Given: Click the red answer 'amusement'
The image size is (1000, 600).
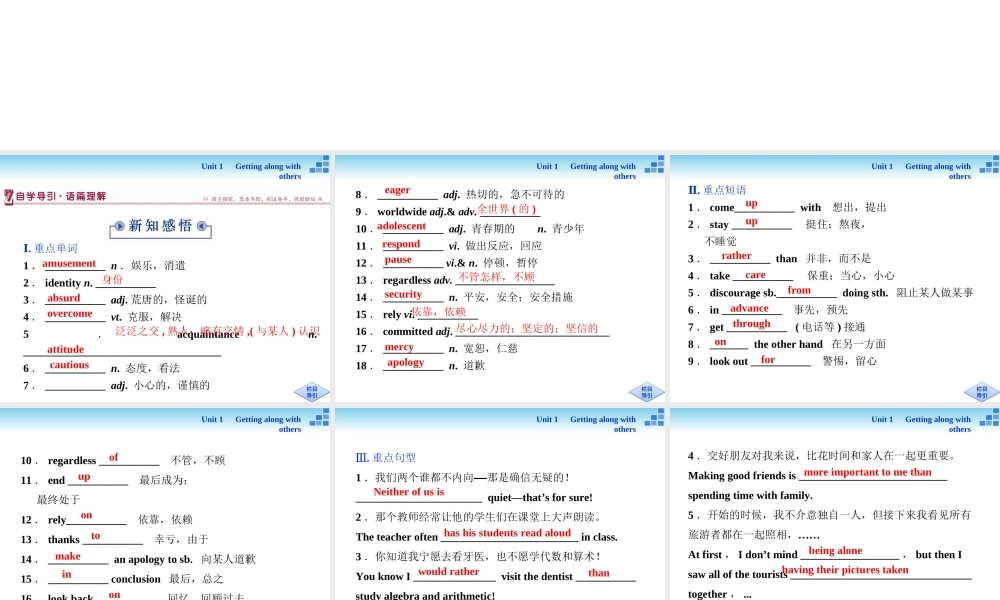Looking at the screenshot, I should (69, 264).
